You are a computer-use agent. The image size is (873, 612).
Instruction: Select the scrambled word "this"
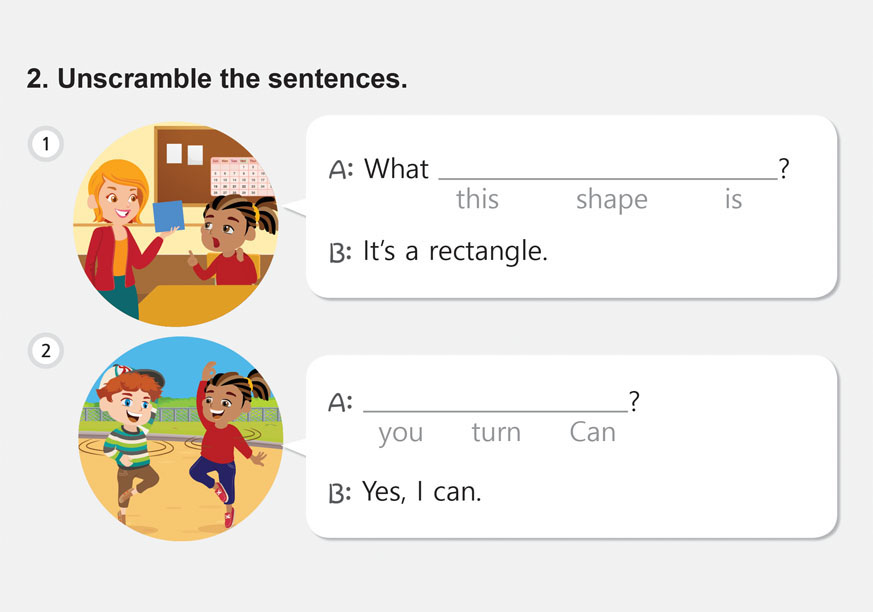(x=477, y=199)
